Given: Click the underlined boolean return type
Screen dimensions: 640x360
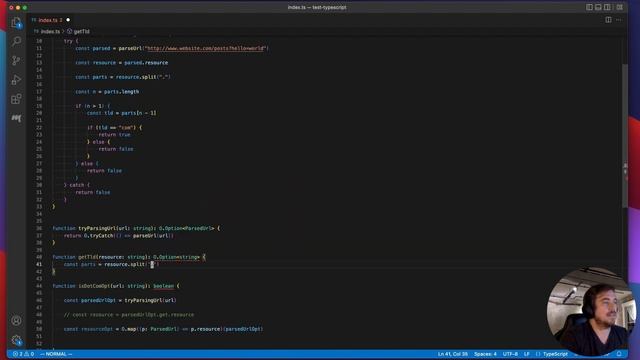Looking at the screenshot, I should (x=163, y=286).
